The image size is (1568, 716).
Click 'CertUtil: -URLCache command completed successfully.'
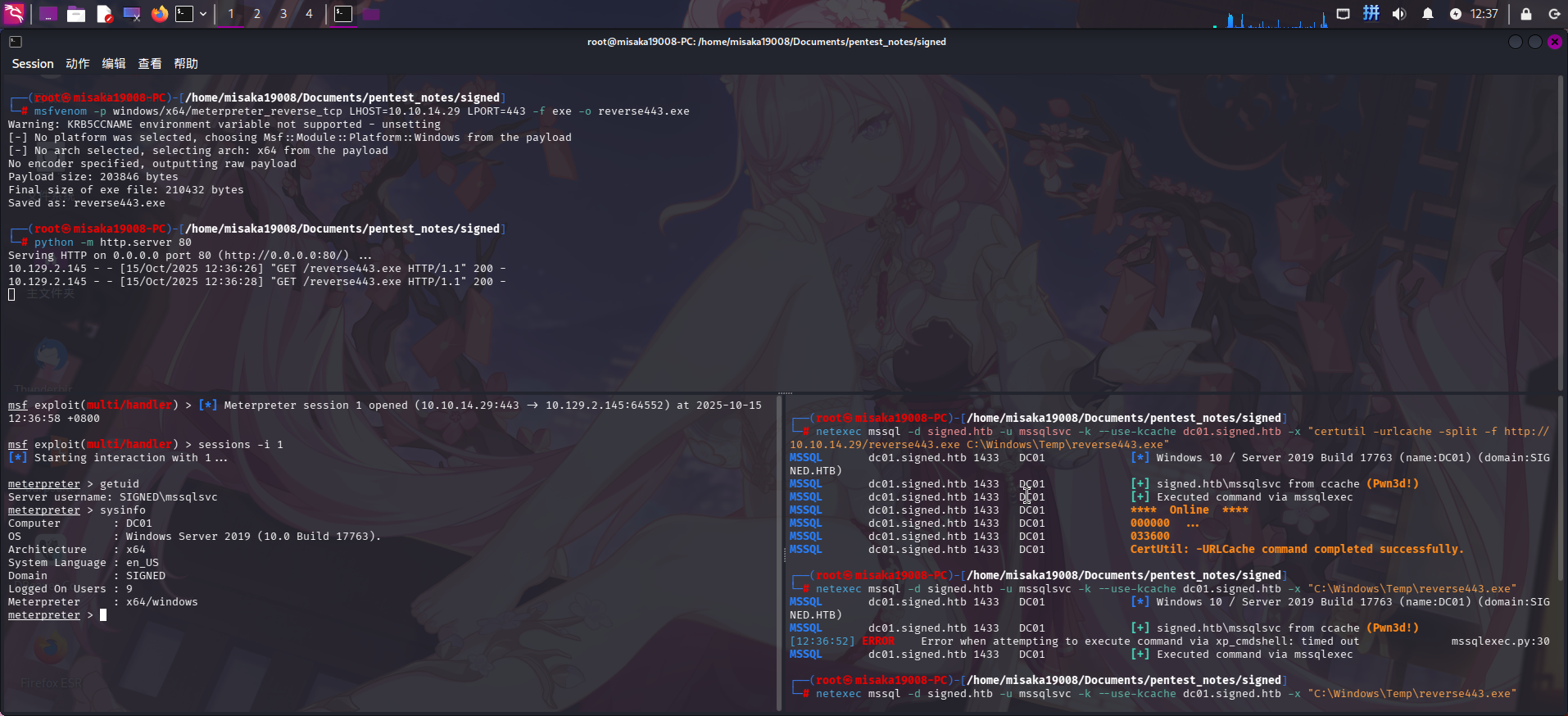point(1296,550)
